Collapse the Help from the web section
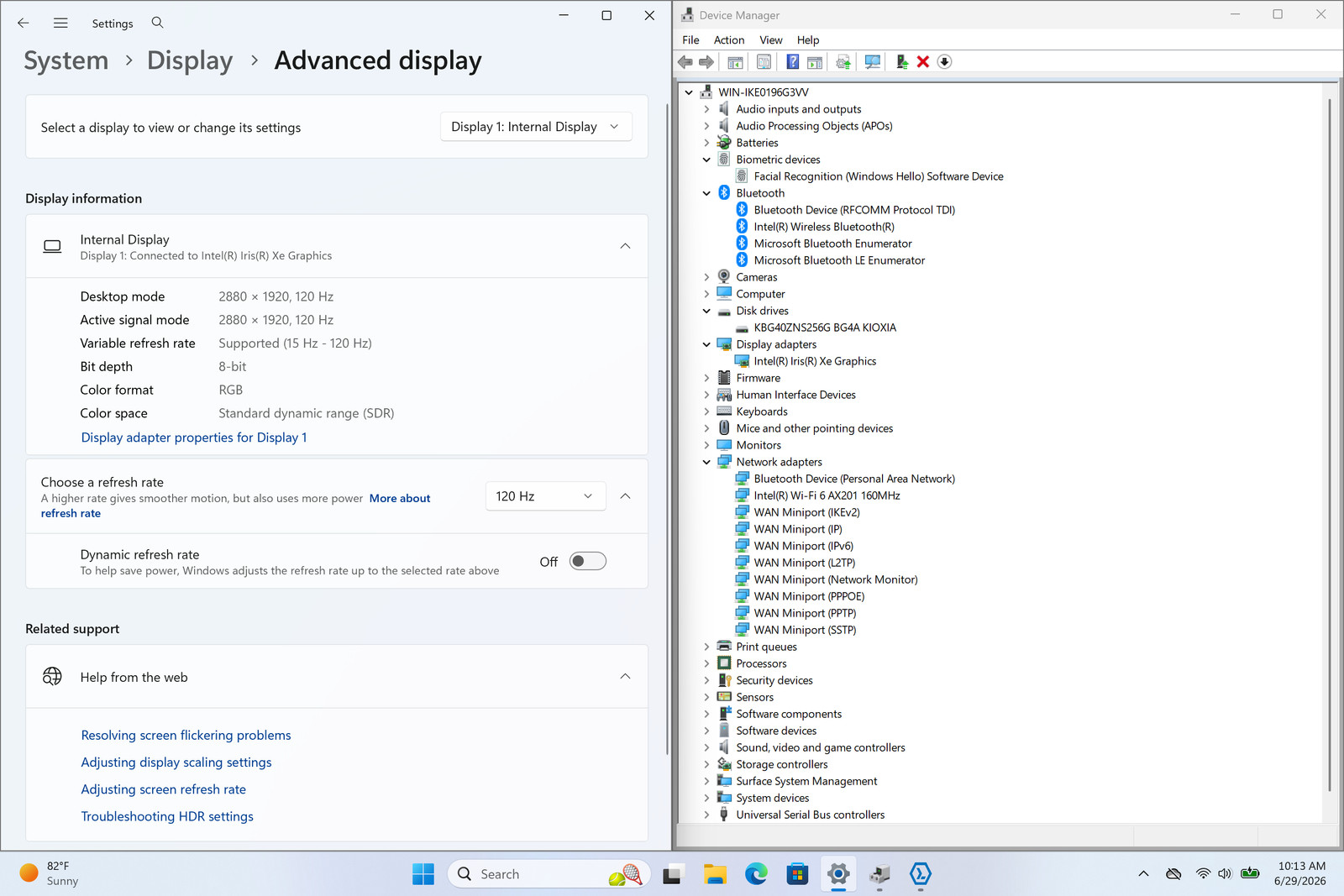The height and width of the screenshot is (896, 1344). click(x=625, y=677)
